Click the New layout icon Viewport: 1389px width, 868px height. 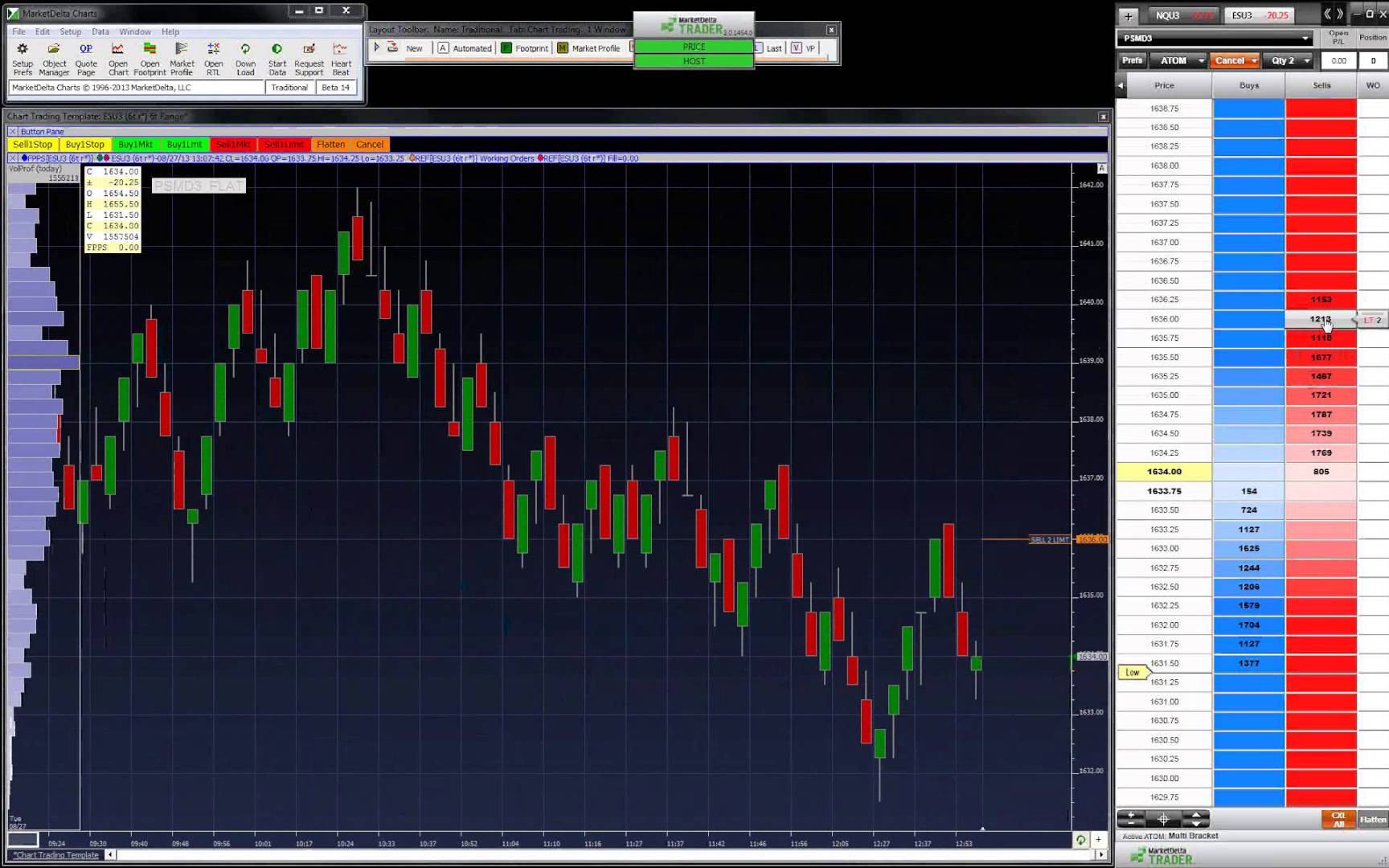(x=405, y=47)
